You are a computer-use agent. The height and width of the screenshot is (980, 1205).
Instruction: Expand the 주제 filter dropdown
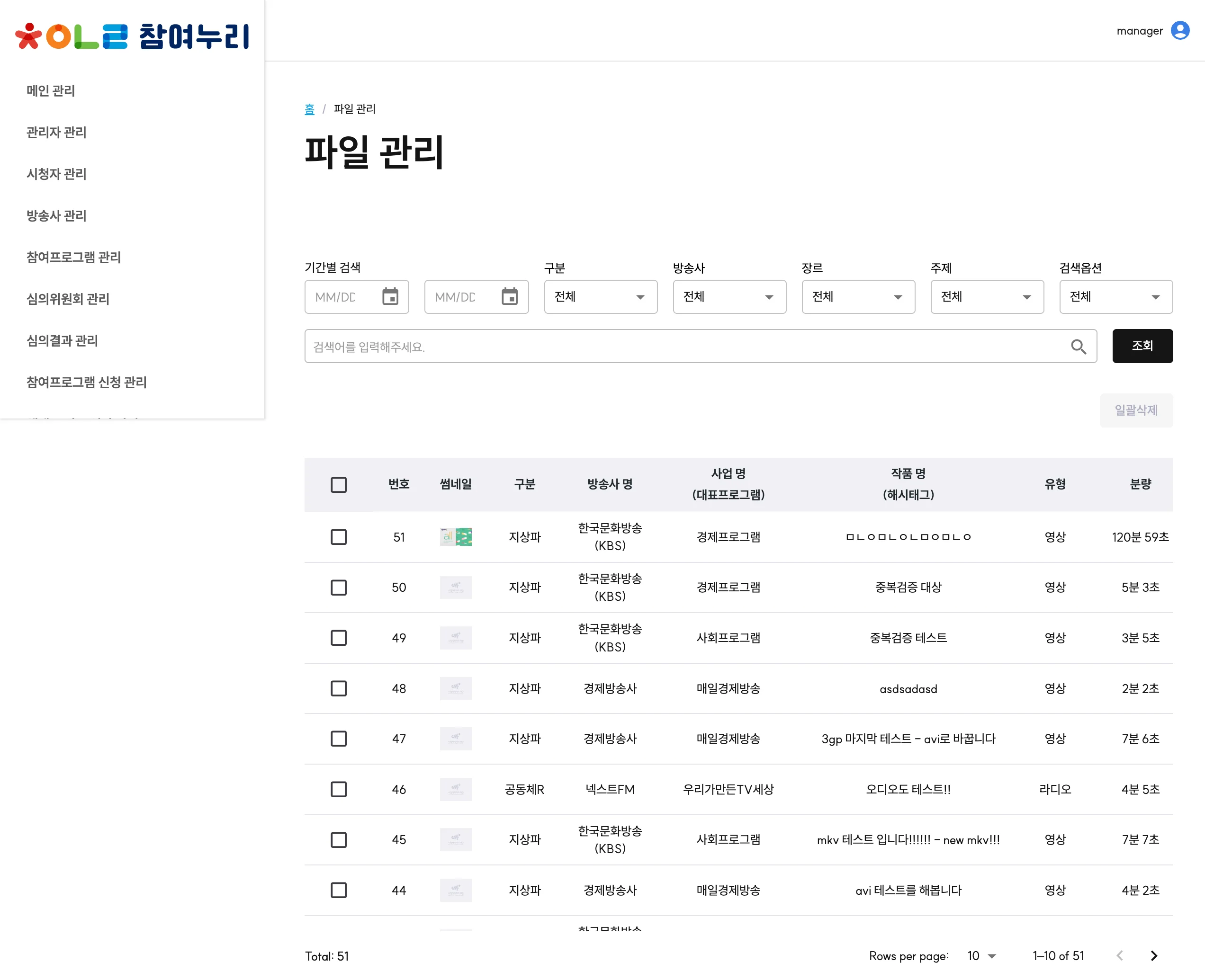[x=987, y=296]
